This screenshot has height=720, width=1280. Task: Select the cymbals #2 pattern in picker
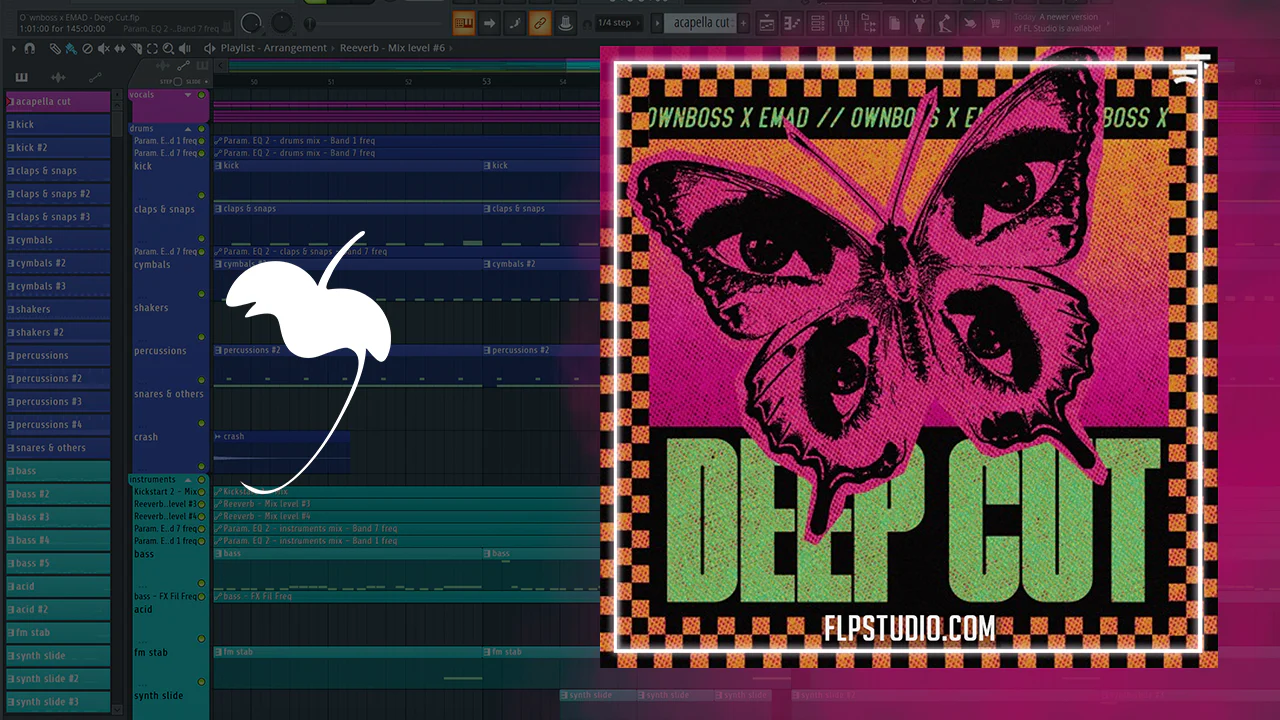58,263
